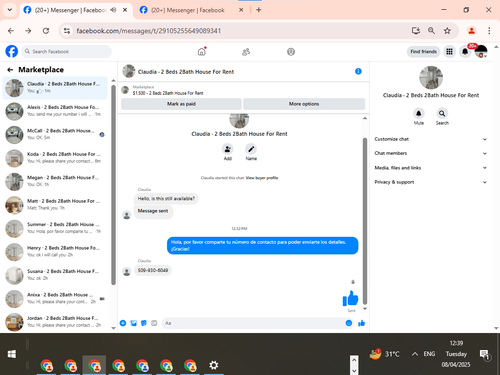Open the notifications bell in header

[x=465, y=52]
